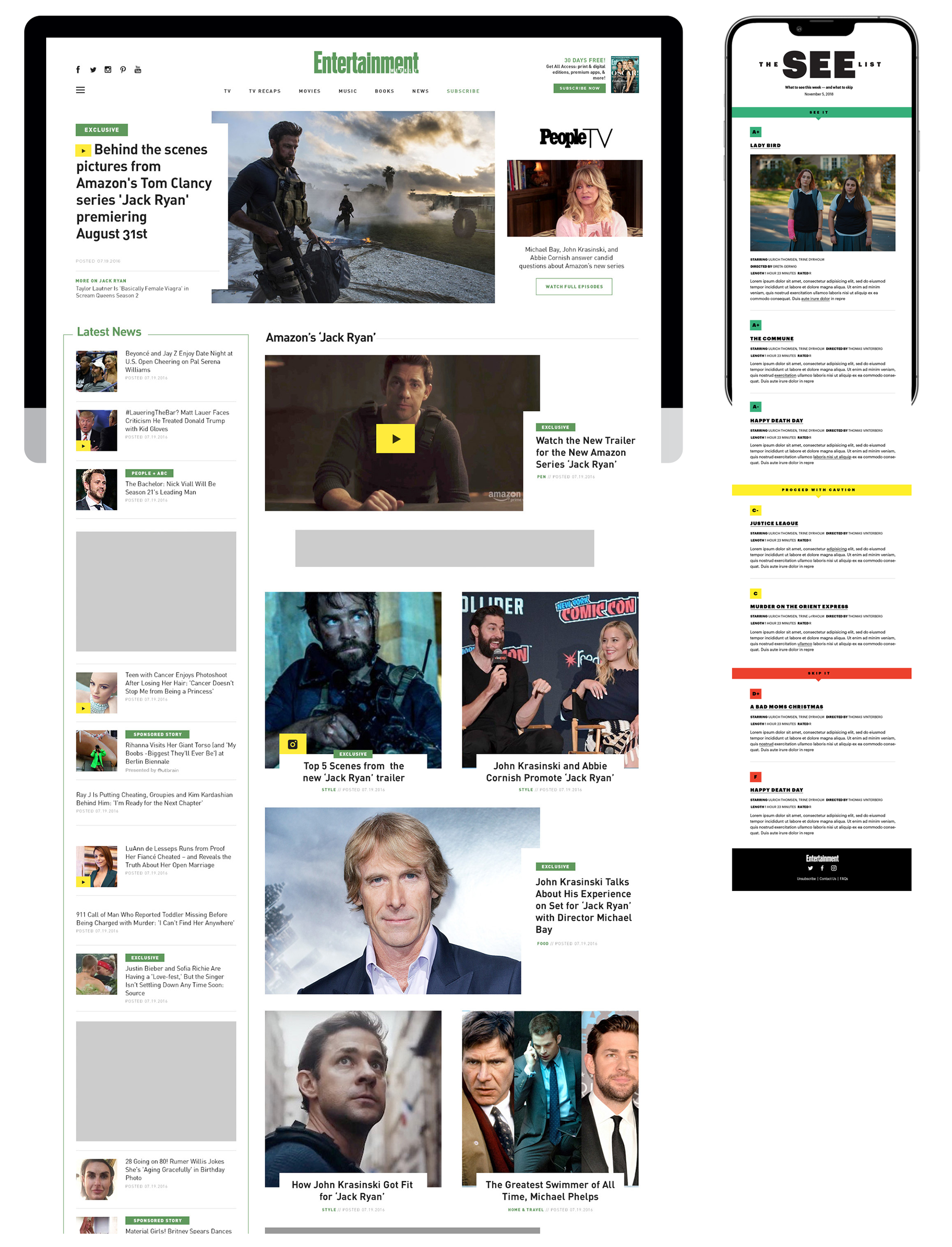Click the PeopleTV logo
Viewport: 952px width, 1247px height.
576,137
